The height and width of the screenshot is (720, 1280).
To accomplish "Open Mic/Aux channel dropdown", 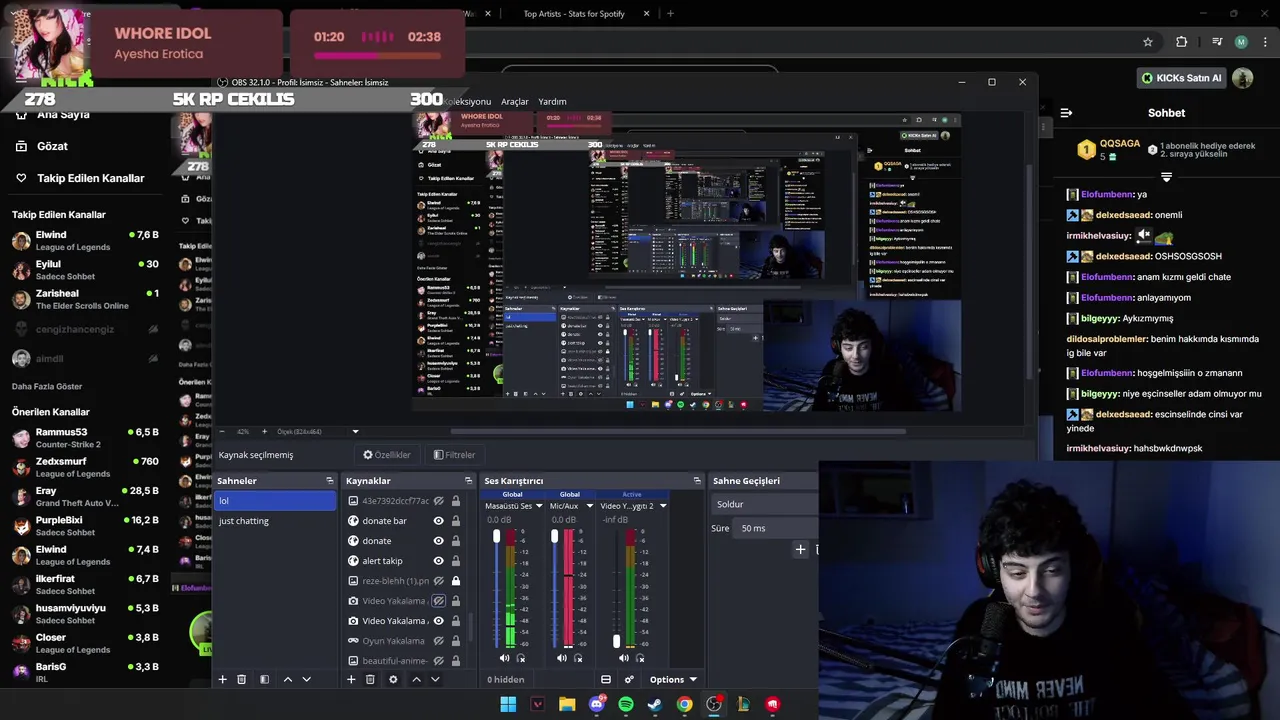I will coord(589,506).
